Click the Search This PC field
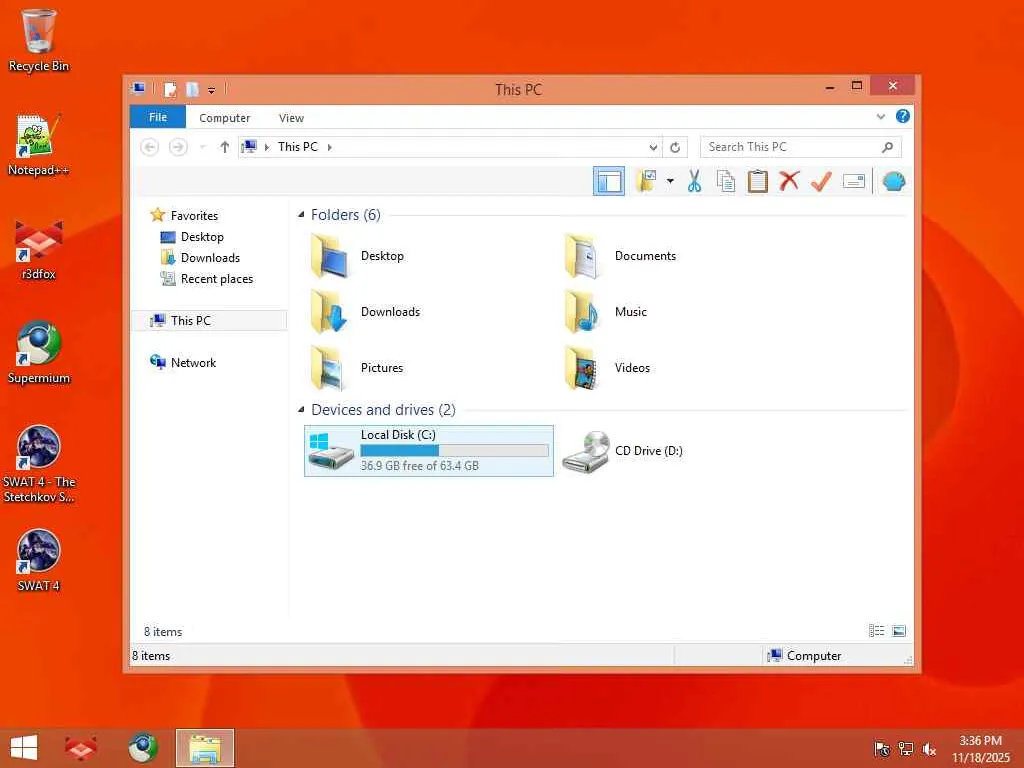 tap(801, 147)
